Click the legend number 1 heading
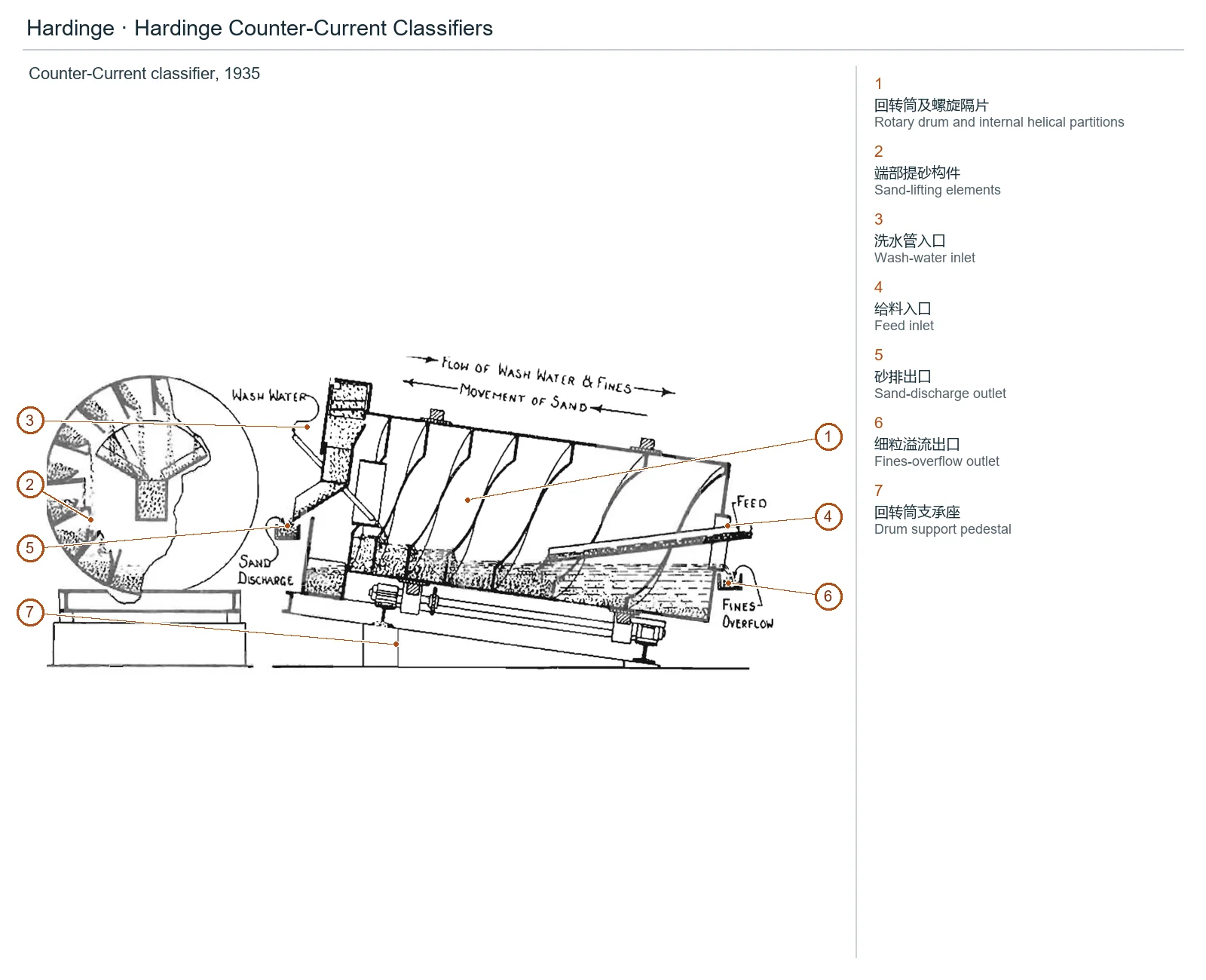 [878, 84]
